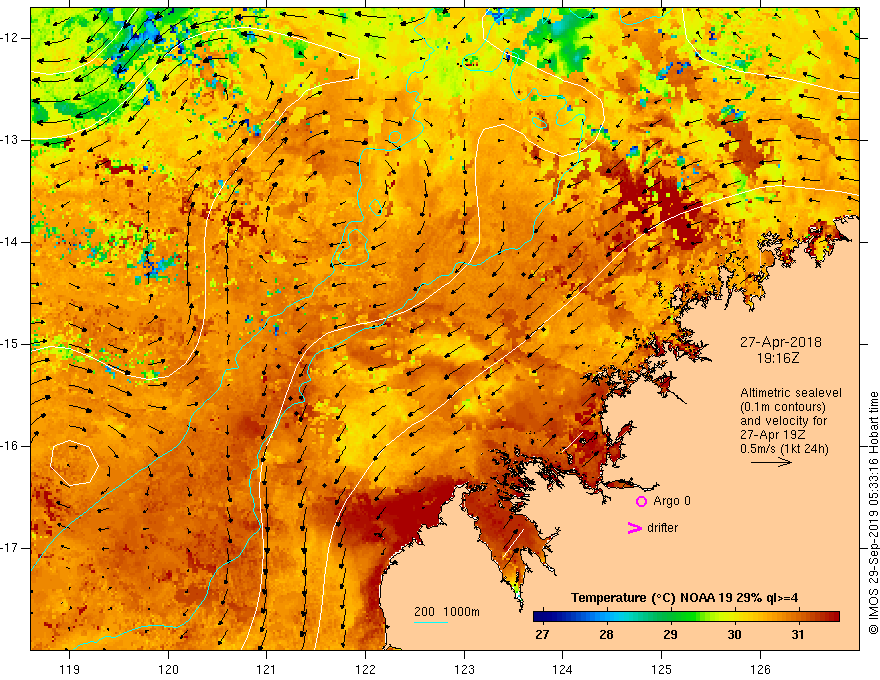Click the latitude axis label -16

pos(11,446)
